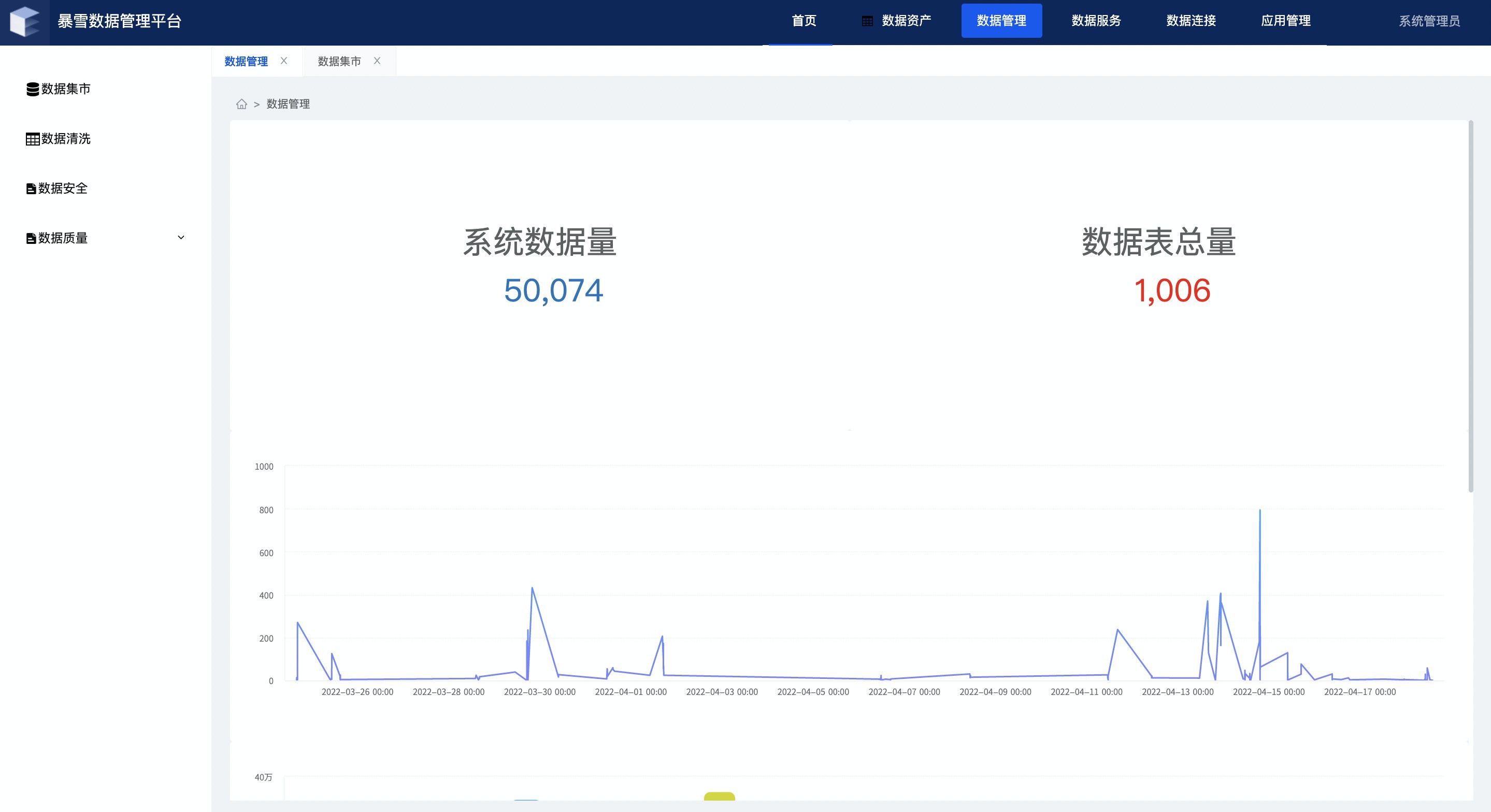Close the 数据集市 tab
1491x812 pixels.
tap(377, 61)
